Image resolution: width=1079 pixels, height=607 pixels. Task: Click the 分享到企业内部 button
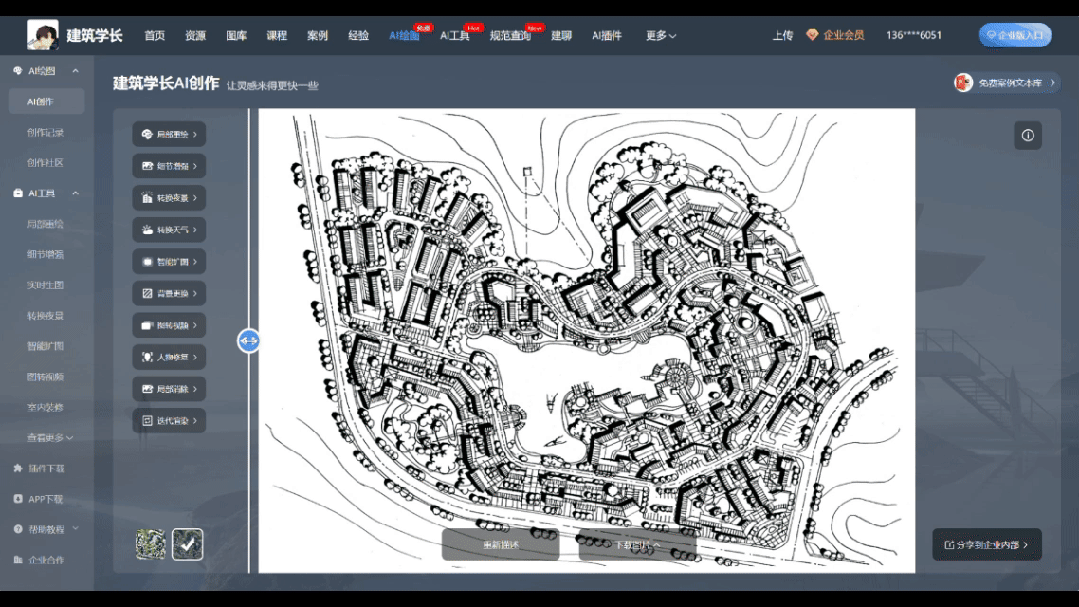(x=987, y=544)
